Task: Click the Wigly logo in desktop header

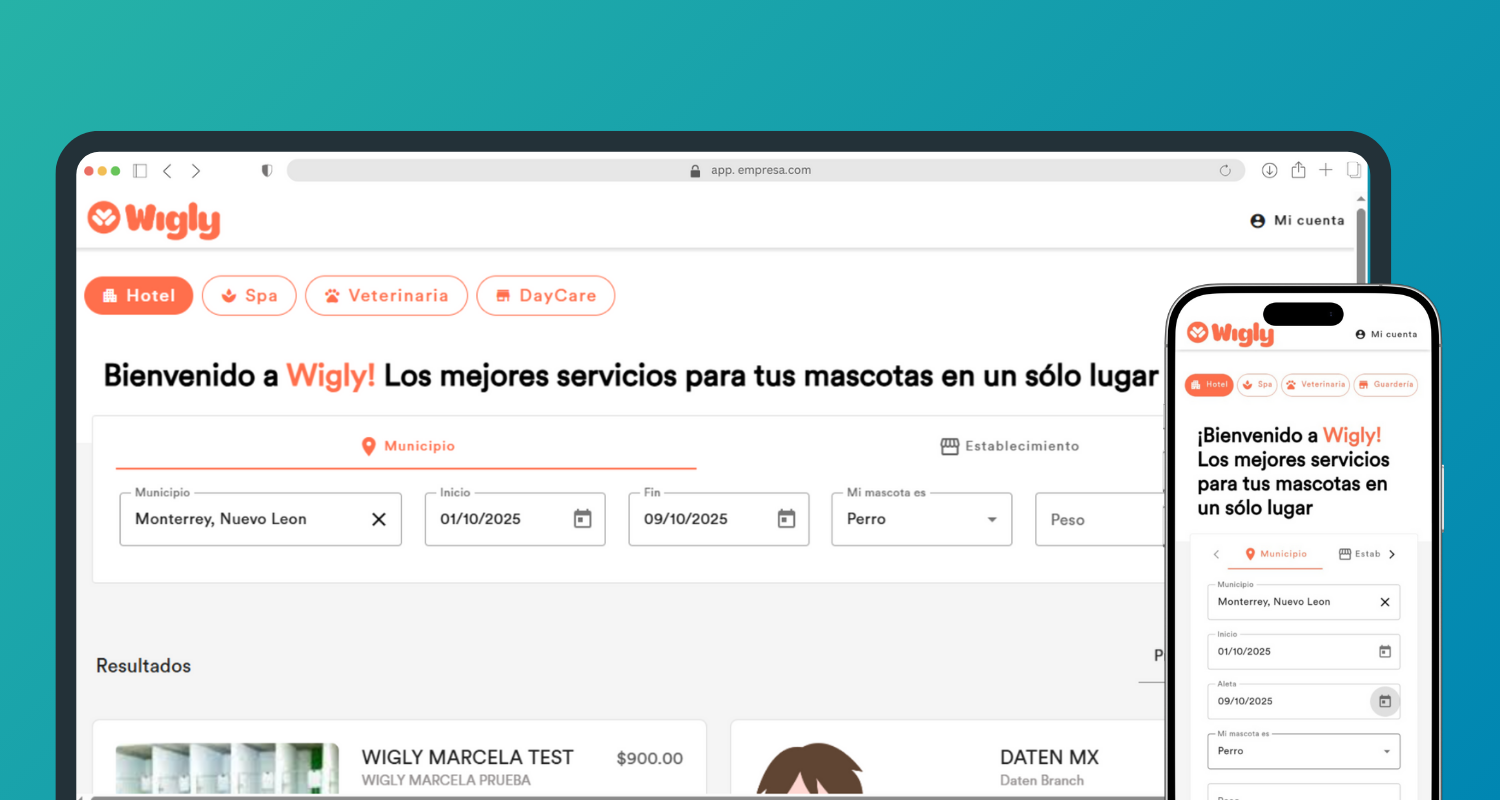Action: (x=153, y=220)
